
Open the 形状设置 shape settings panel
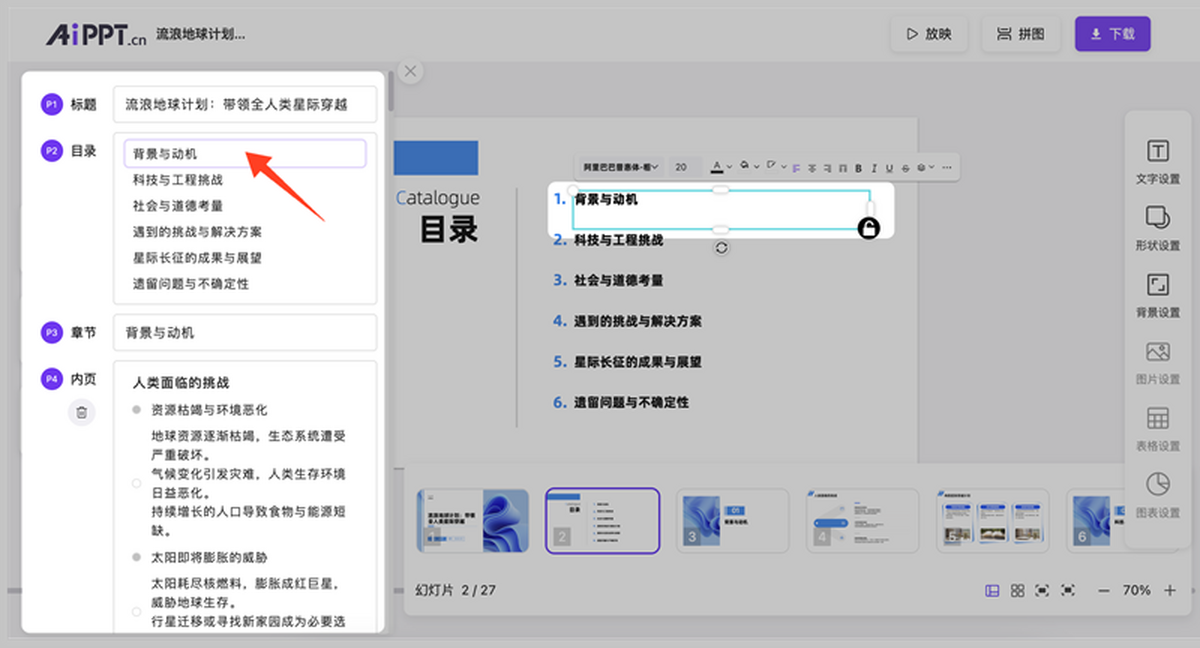[x=1157, y=227]
